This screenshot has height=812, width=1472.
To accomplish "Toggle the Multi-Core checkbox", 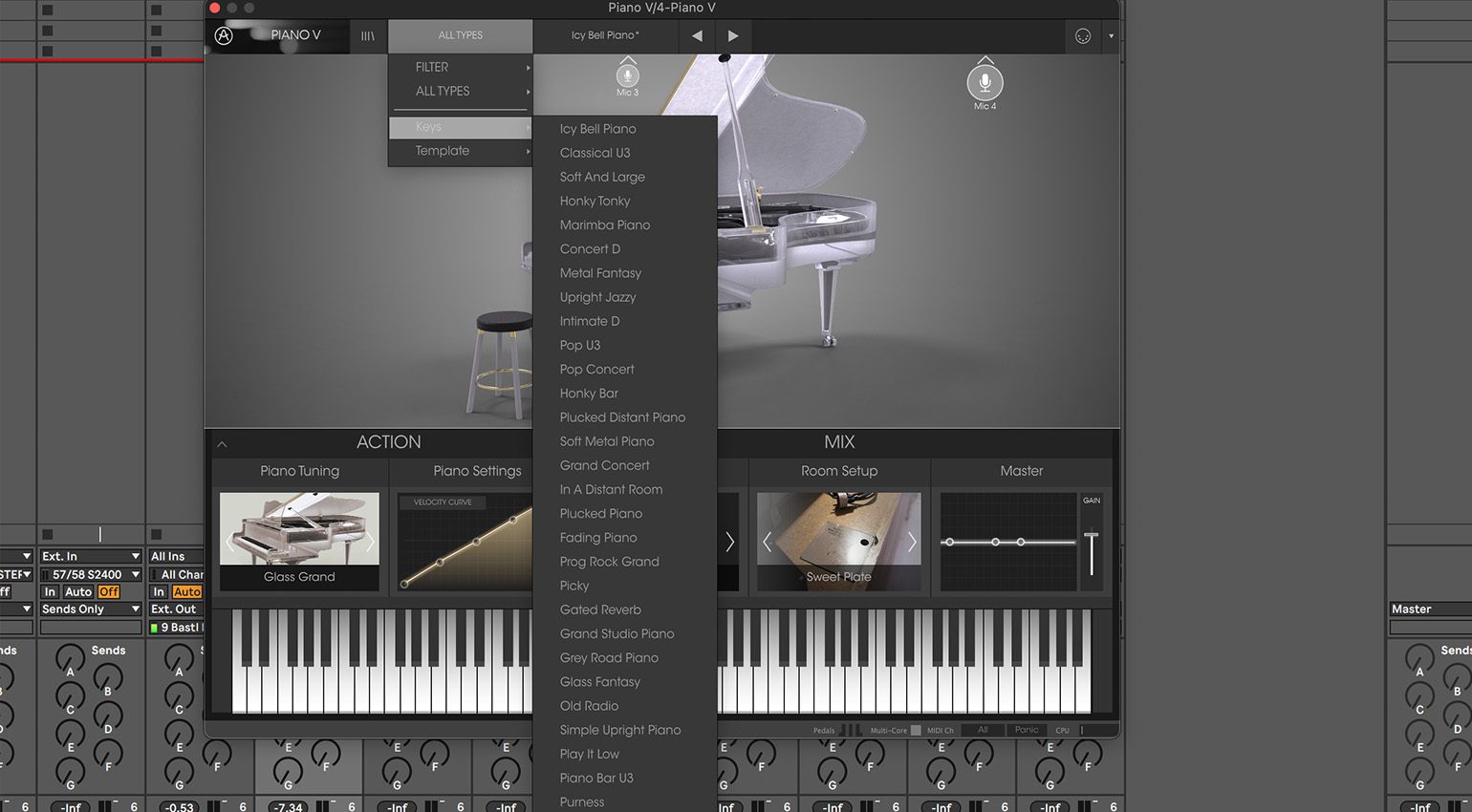I will pyautogui.click(x=916, y=730).
